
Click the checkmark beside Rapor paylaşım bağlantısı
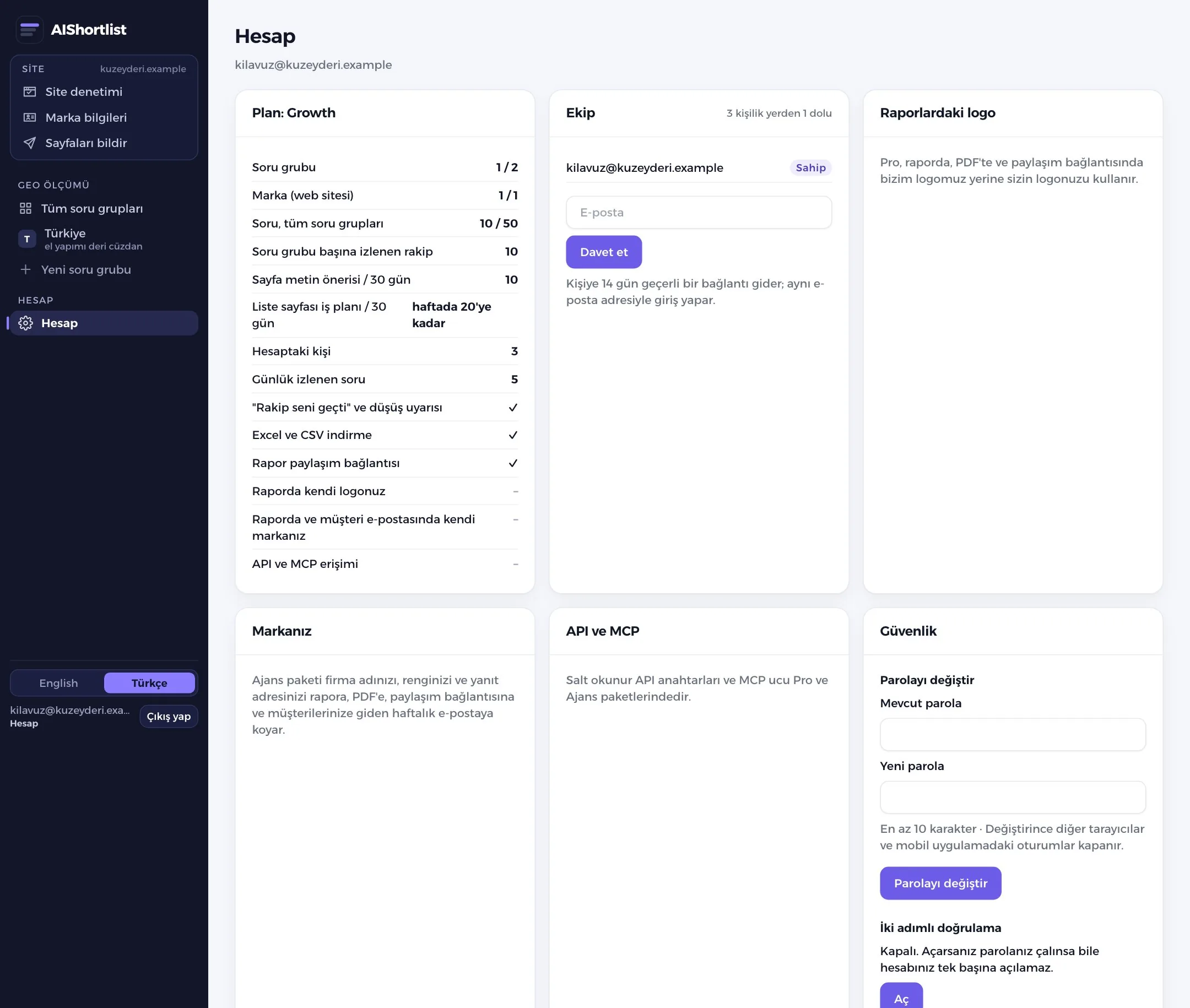click(x=513, y=463)
